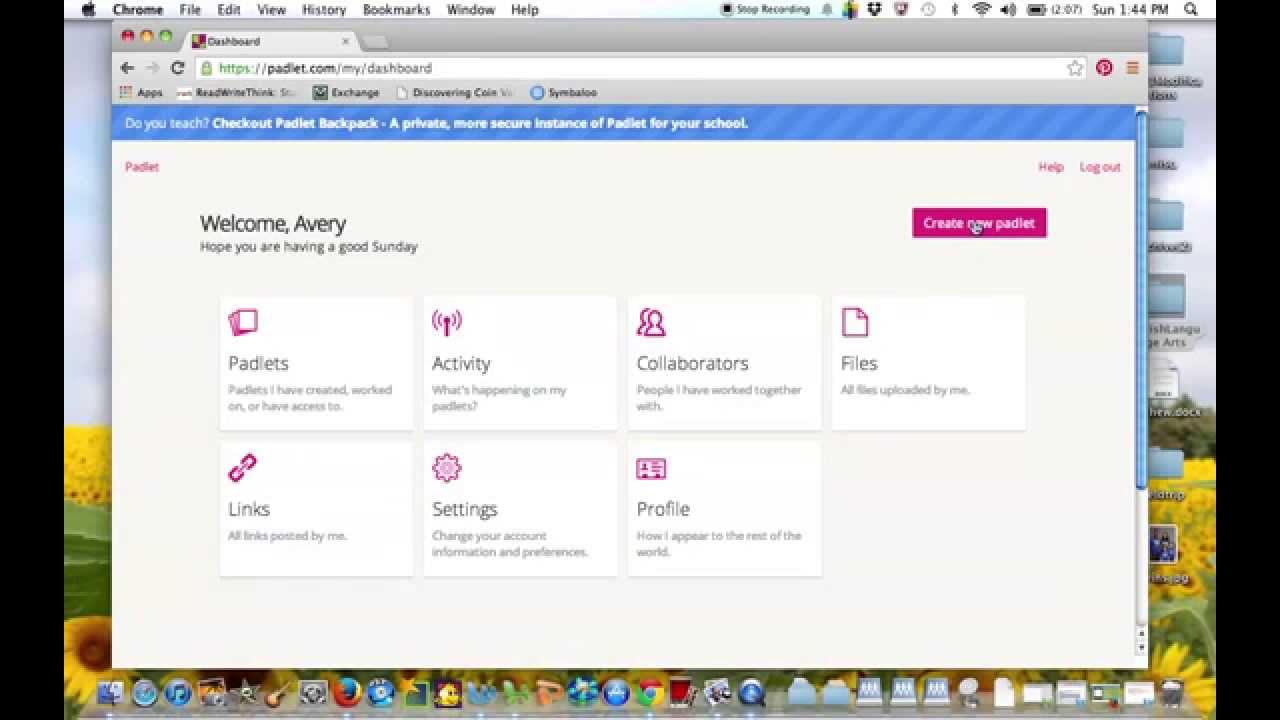Viewport: 1280px width, 720px height.
Task: Click the Sun 1:44 PM clock
Action: (x=1131, y=9)
